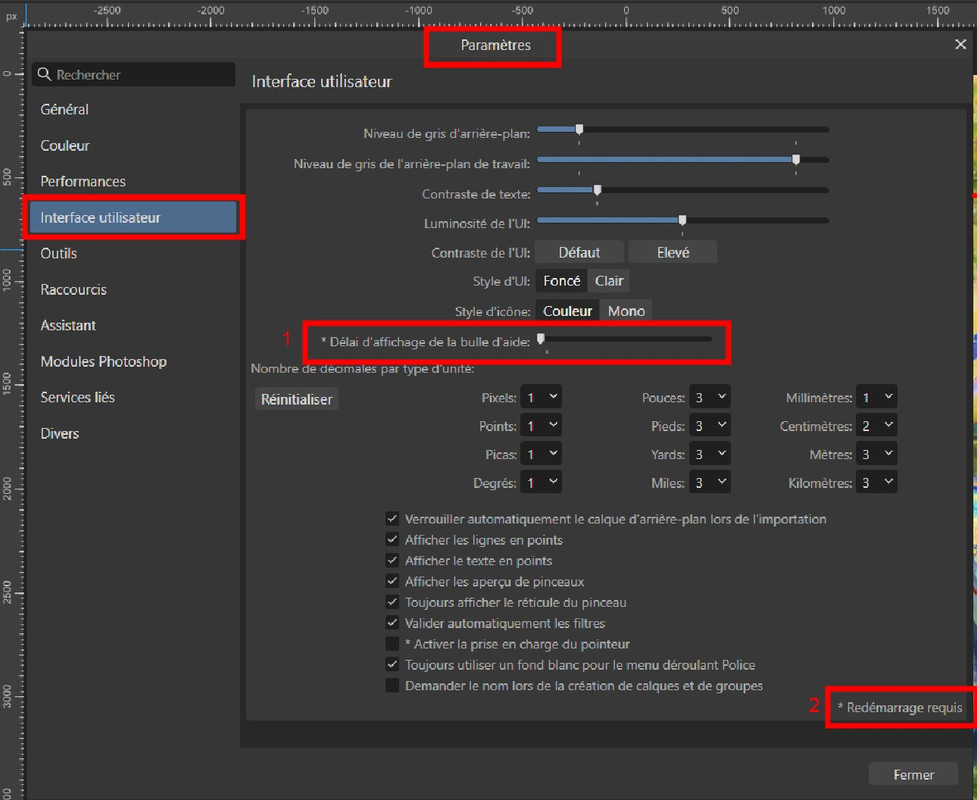Open Yards decimals dropdown

point(710,454)
